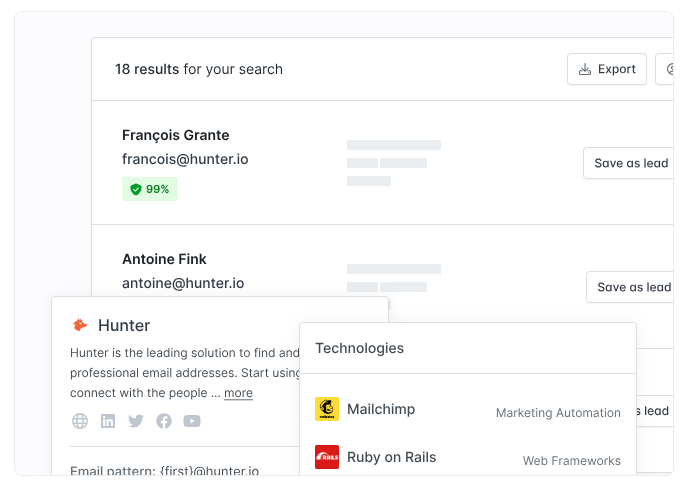The width and height of the screenshot is (689, 485).
Task: Select the Ruby on Rails technology name
Action: 392,457
